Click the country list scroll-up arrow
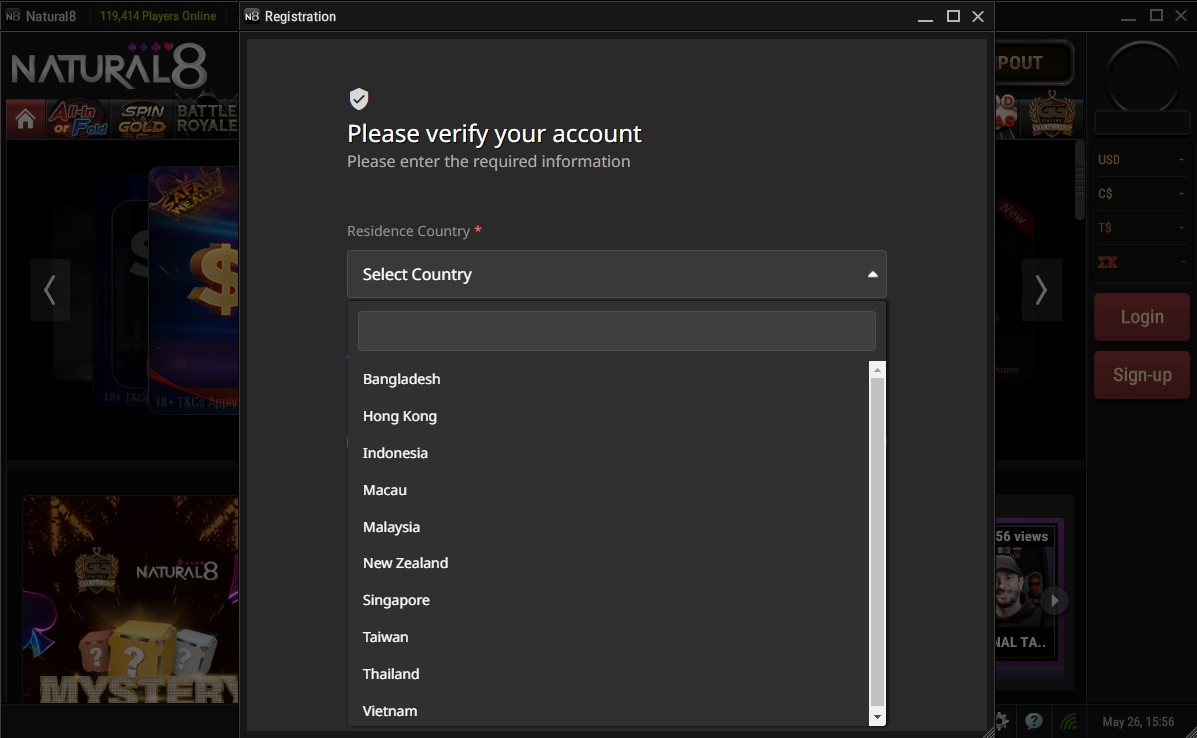Viewport: 1197px width, 738px height. click(877, 370)
